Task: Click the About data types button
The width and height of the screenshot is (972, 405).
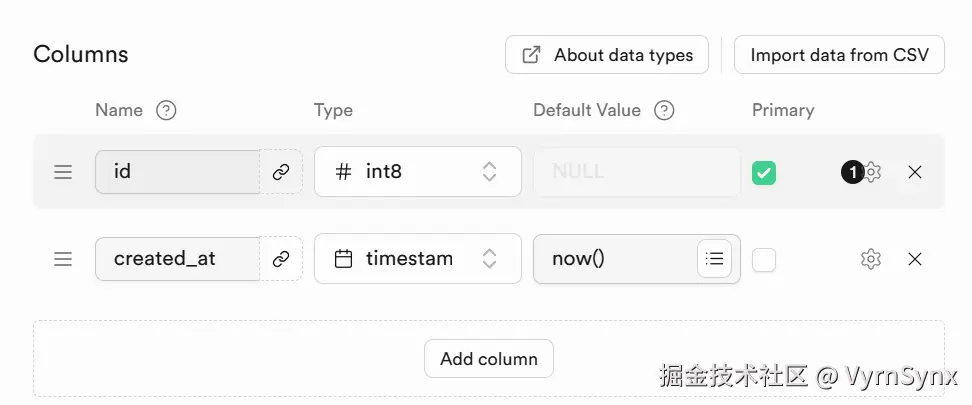Action: pos(607,55)
